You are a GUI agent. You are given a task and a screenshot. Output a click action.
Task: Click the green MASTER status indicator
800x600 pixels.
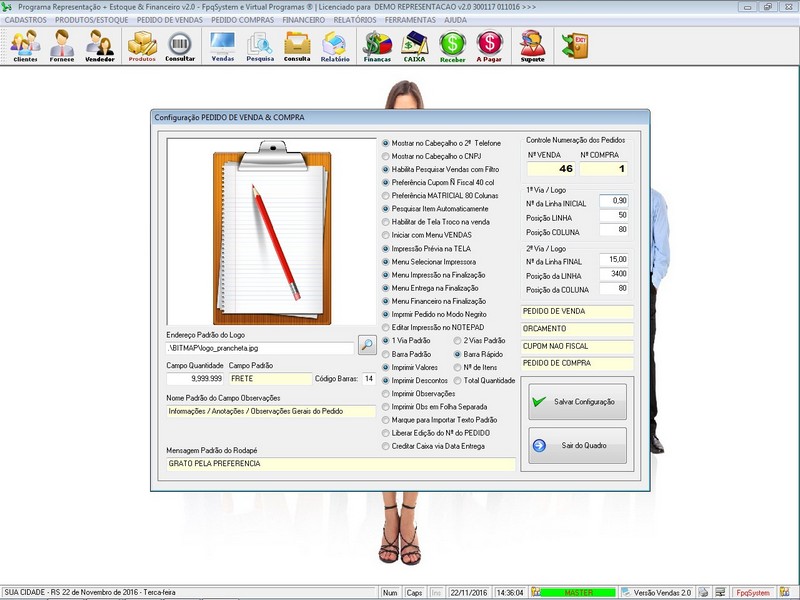(x=578, y=593)
